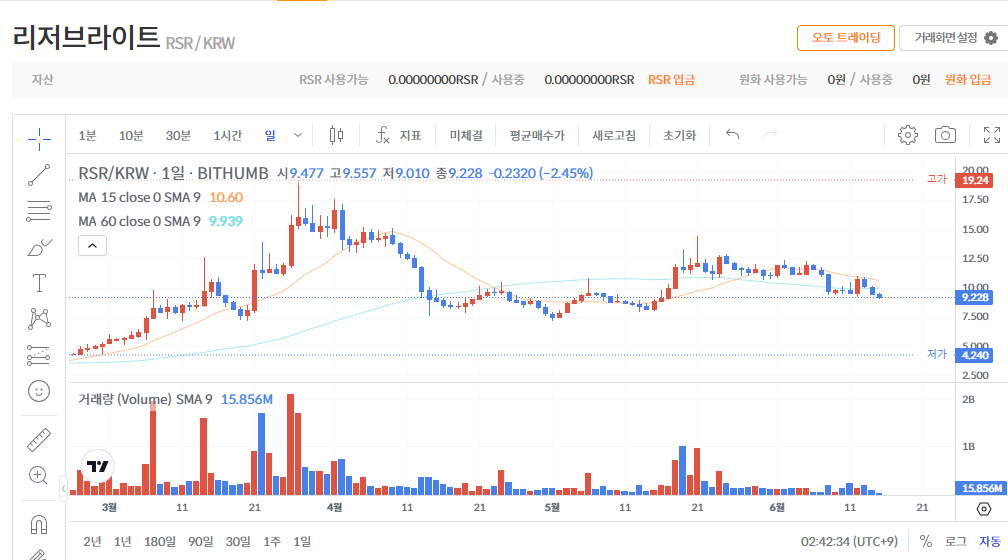The height and width of the screenshot is (560, 1008).
Task: Click the 6월 time axis label
Action: [777, 507]
